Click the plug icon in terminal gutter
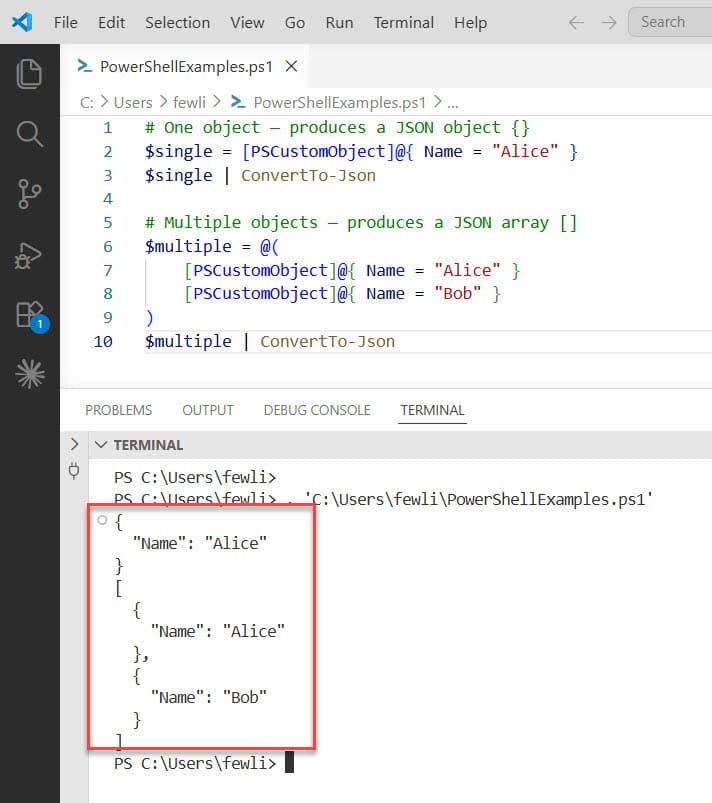Screen dimensions: 712x803 (74, 470)
